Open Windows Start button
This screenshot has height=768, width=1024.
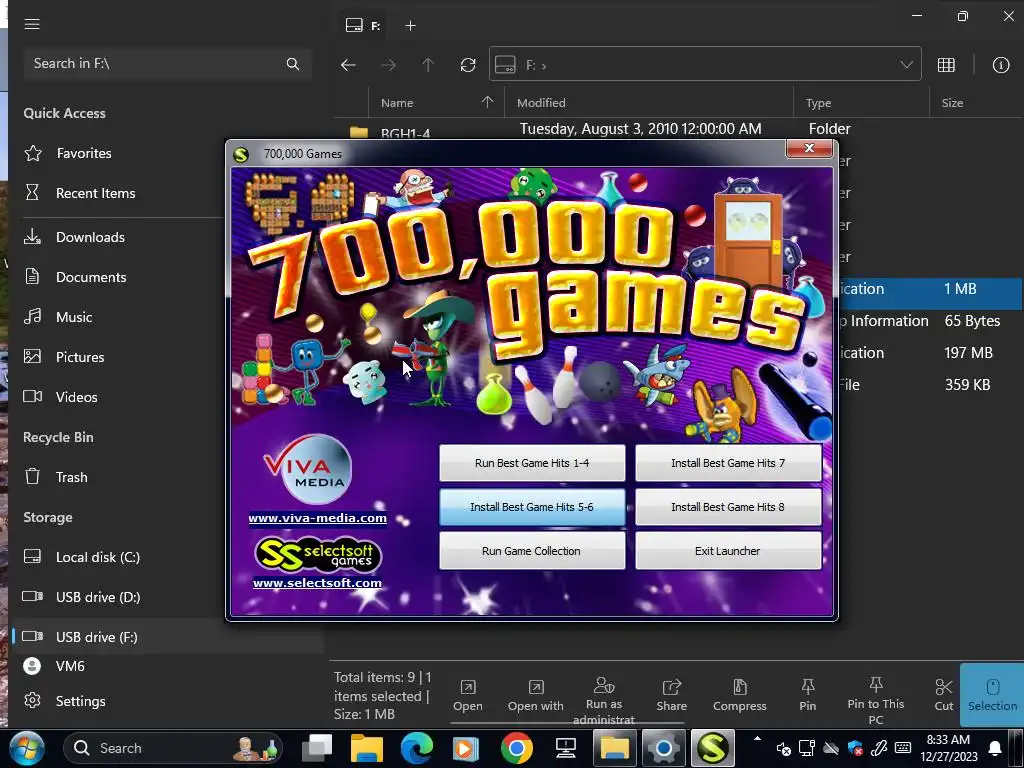(25, 748)
